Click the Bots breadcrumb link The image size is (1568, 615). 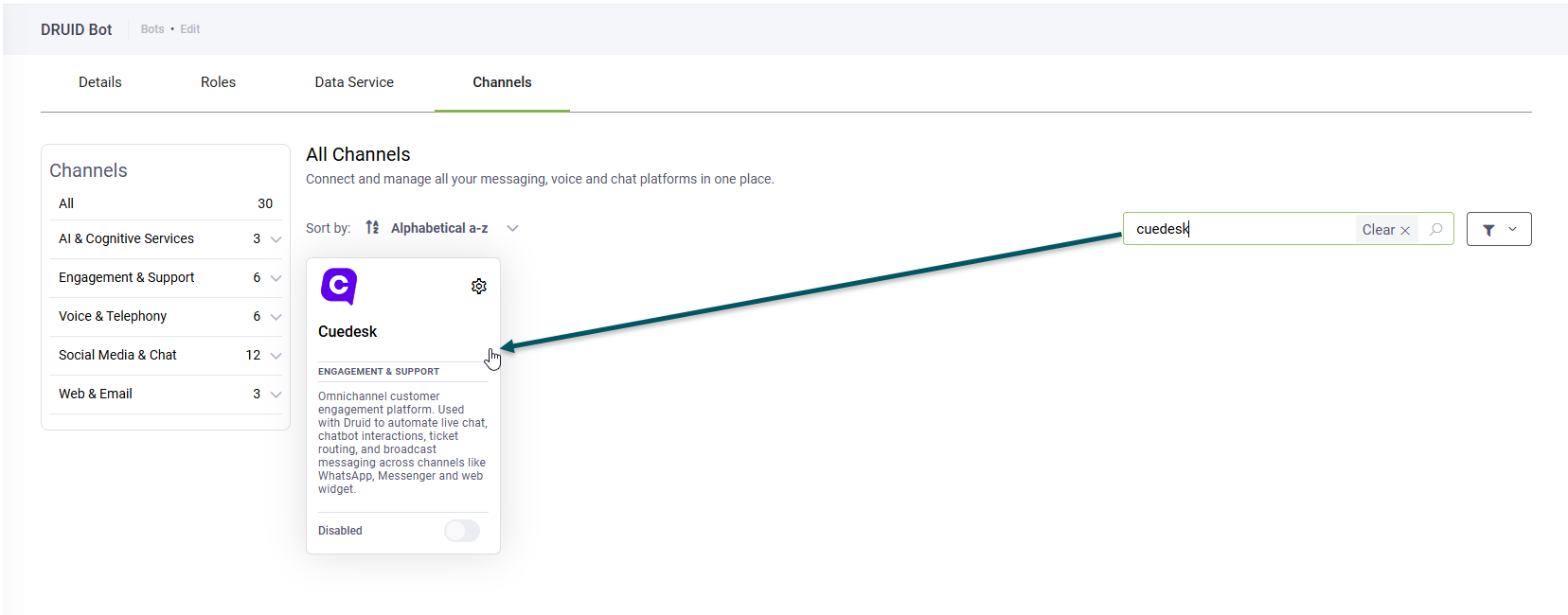tap(152, 29)
